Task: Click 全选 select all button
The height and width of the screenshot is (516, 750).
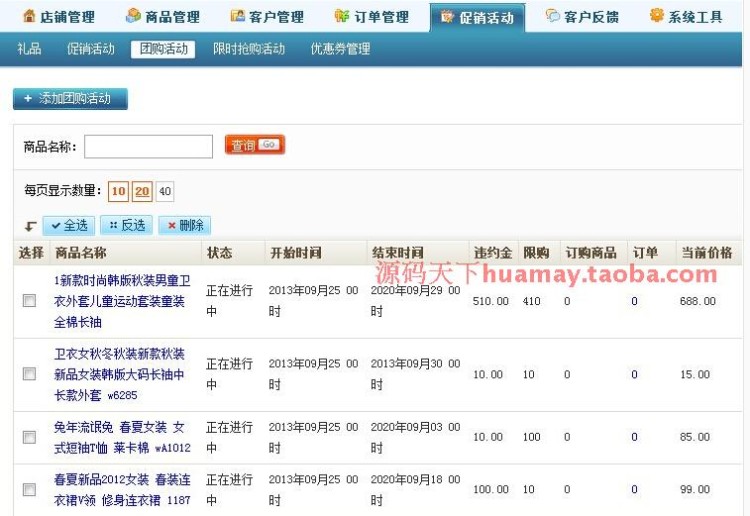Action: click(x=69, y=225)
